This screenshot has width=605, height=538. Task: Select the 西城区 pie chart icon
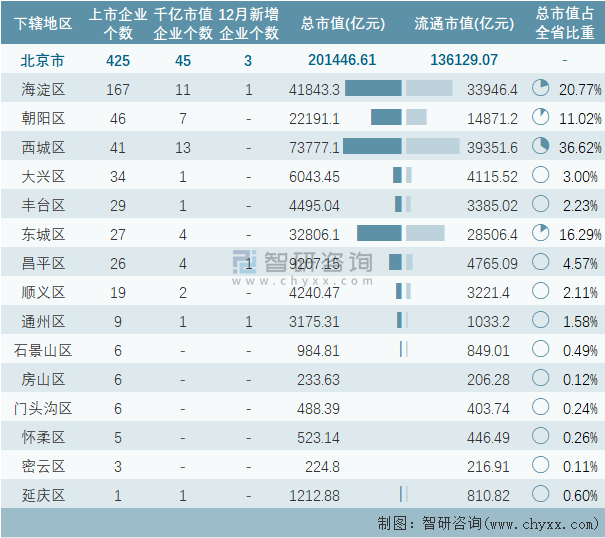(x=541, y=147)
